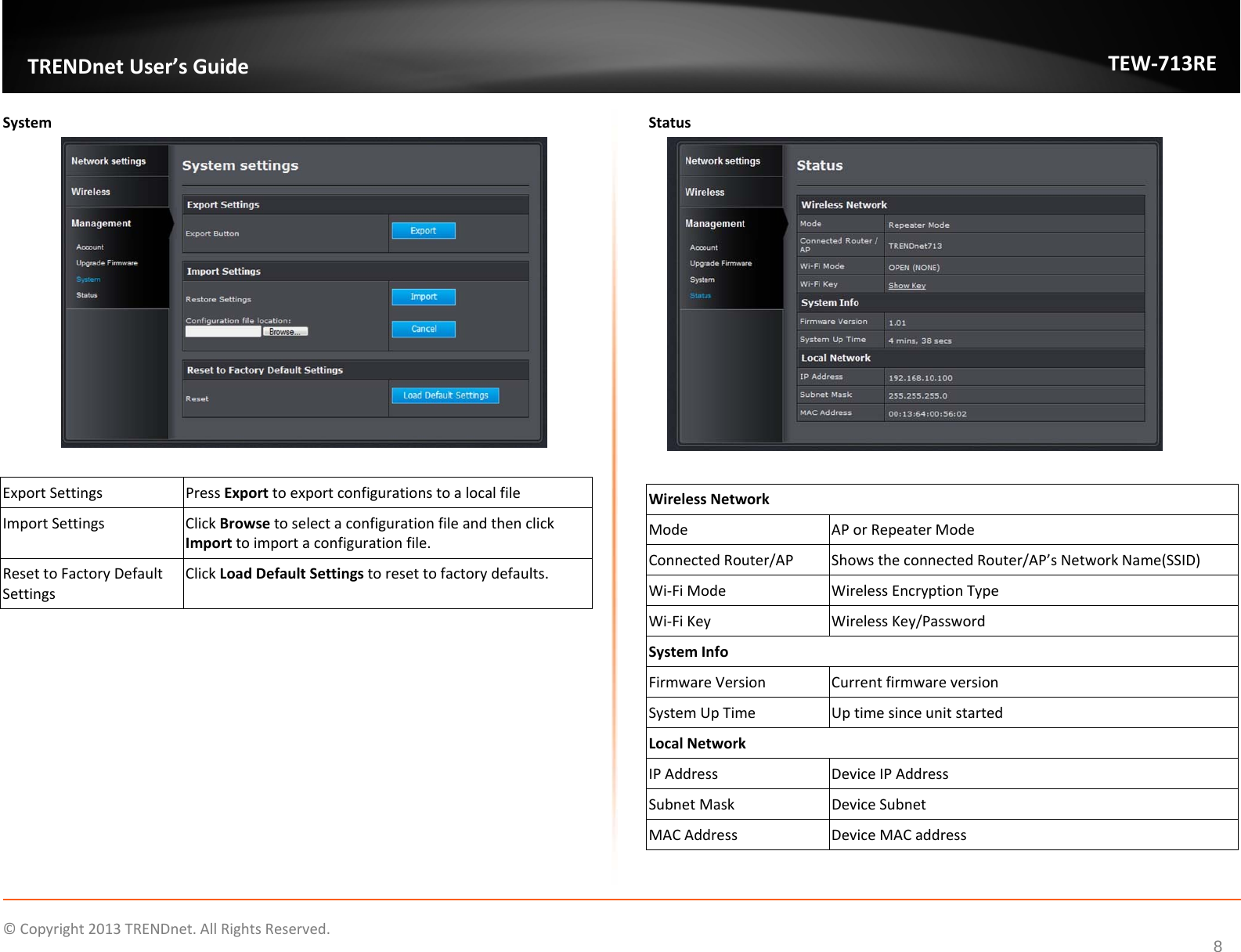The image size is (1241, 952).
Task: Select Management in Status screenshot sidebar
Action: click(x=715, y=224)
